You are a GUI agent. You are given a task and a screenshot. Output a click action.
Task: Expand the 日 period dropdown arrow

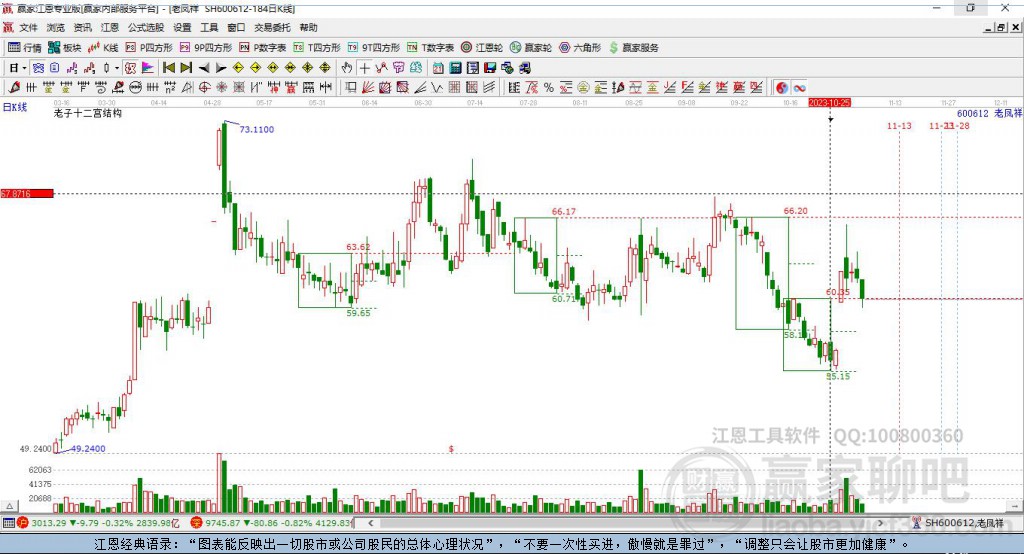click(x=24, y=68)
